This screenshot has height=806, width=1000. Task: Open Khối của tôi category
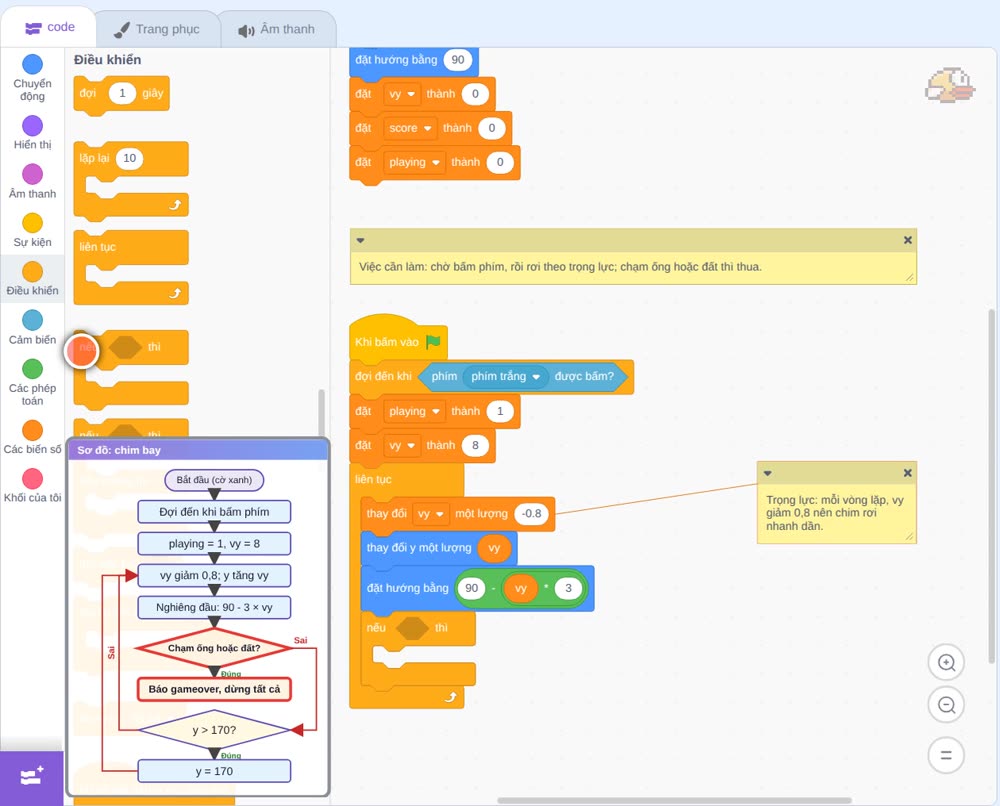pyautogui.click(x=32, y=486)
